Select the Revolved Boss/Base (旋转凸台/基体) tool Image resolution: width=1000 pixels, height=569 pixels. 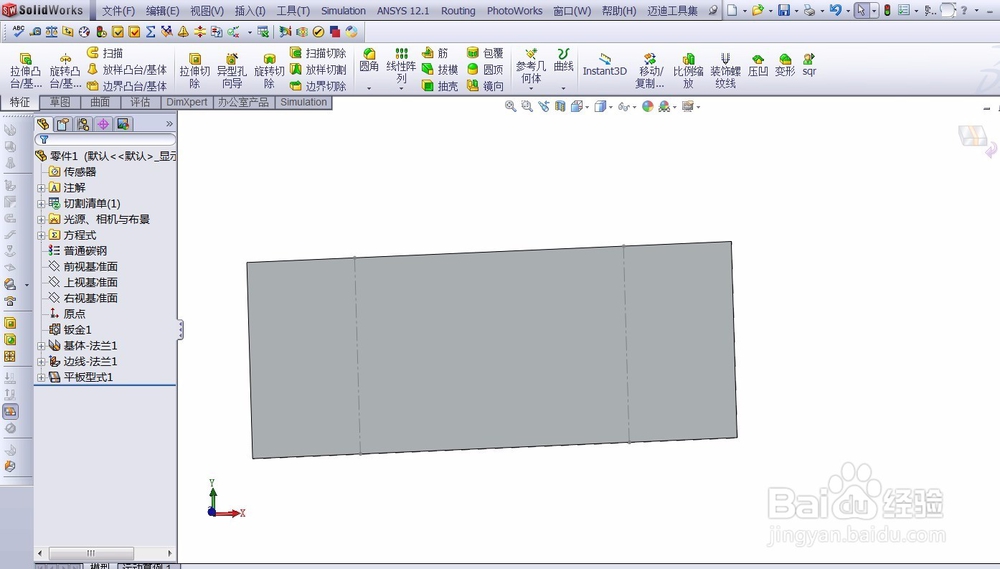click(x=65, y=71)
